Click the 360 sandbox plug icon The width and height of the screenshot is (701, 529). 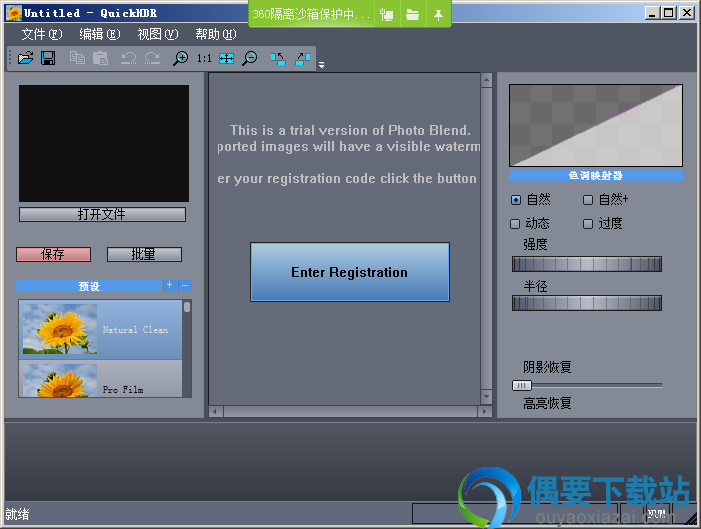[386, 15]
